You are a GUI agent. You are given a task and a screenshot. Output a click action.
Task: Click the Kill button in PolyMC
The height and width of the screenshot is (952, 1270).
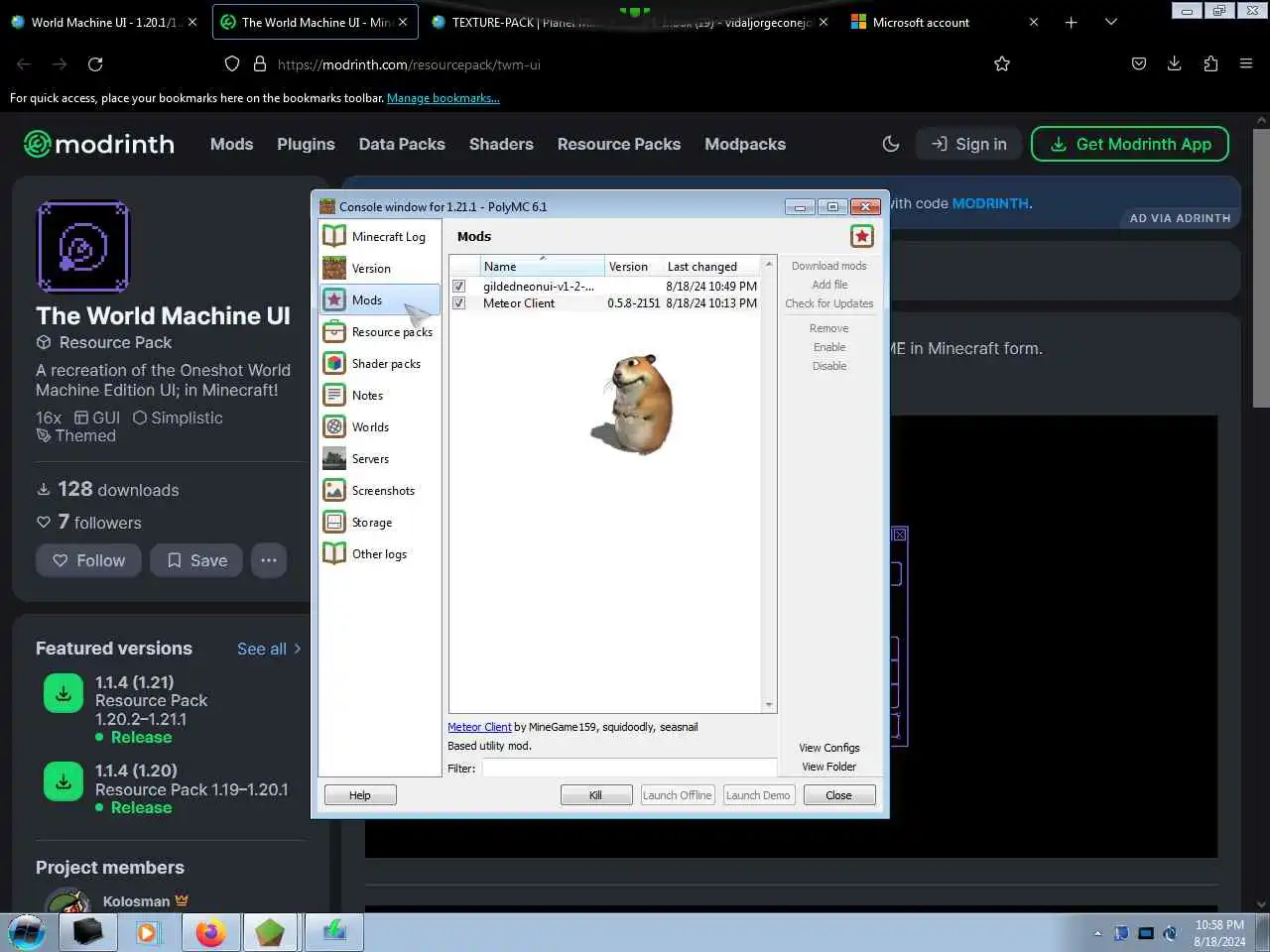pyautogui.click(x=595, y=795)
